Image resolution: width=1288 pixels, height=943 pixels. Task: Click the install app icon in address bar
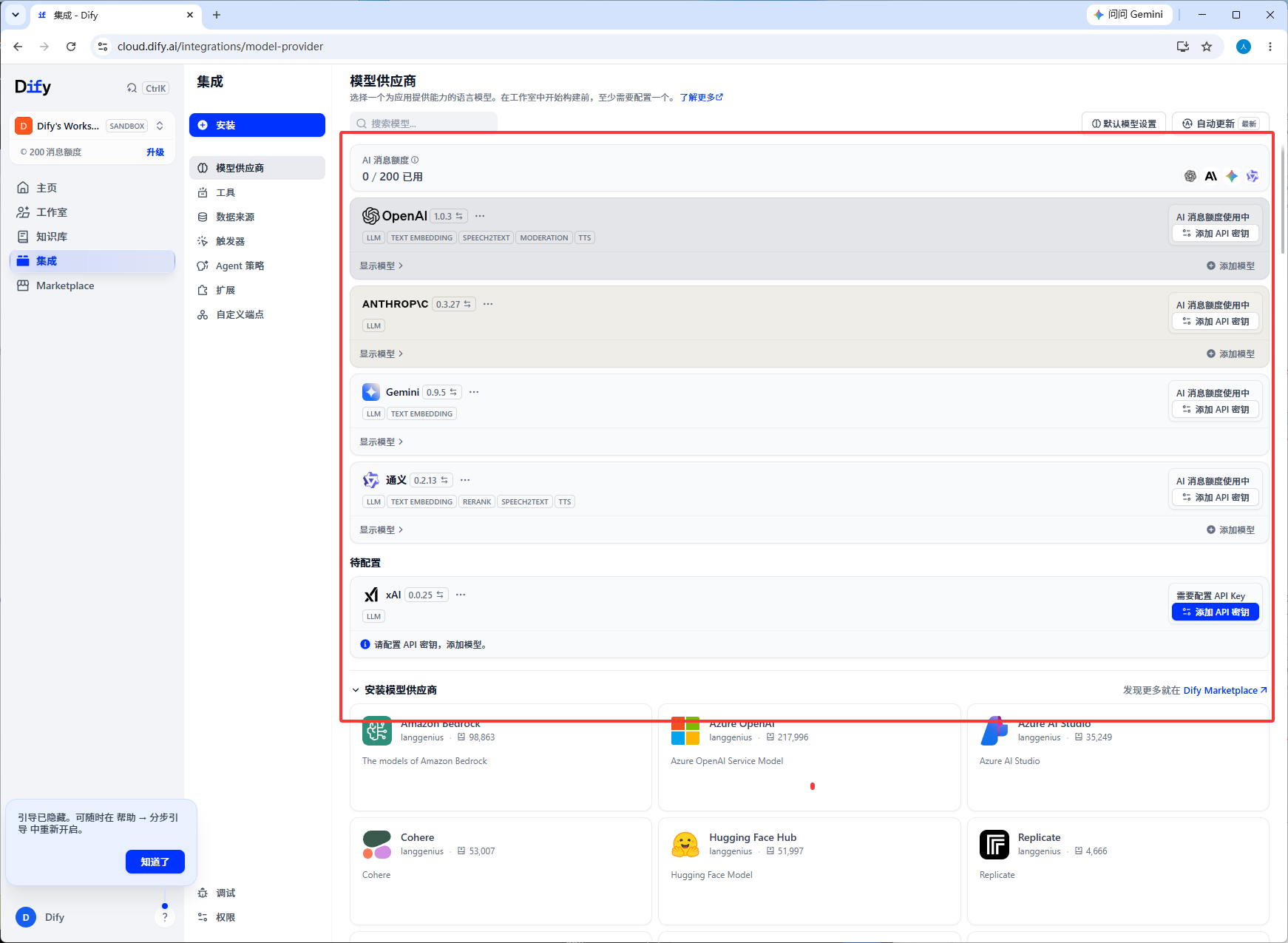pos(1183,47)
